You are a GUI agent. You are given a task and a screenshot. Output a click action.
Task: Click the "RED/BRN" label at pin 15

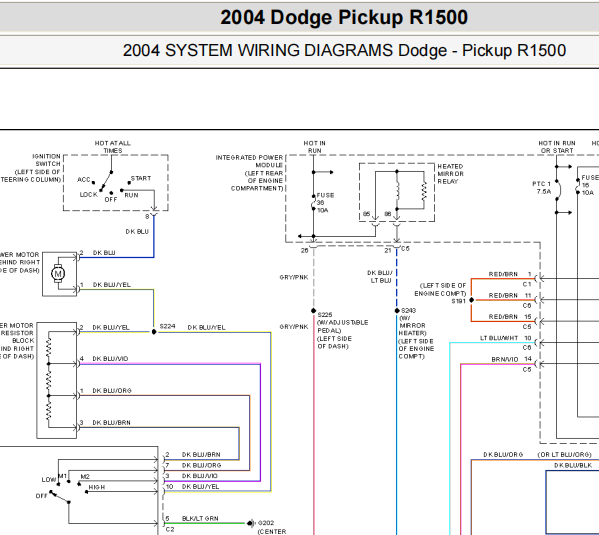click(503, 317)
